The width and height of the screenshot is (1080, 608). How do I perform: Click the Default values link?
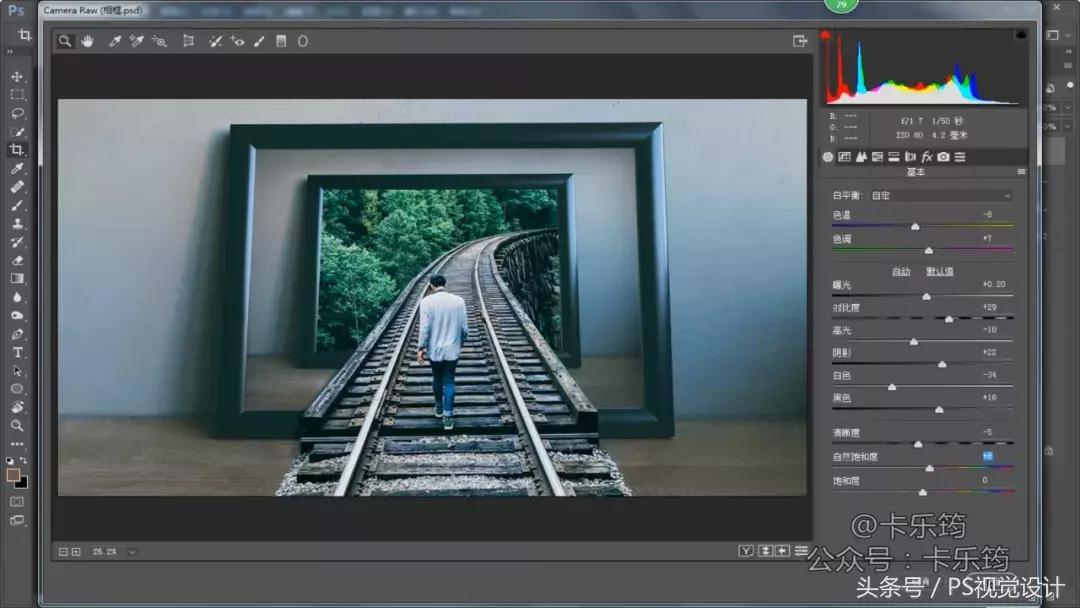click(939, 271)
